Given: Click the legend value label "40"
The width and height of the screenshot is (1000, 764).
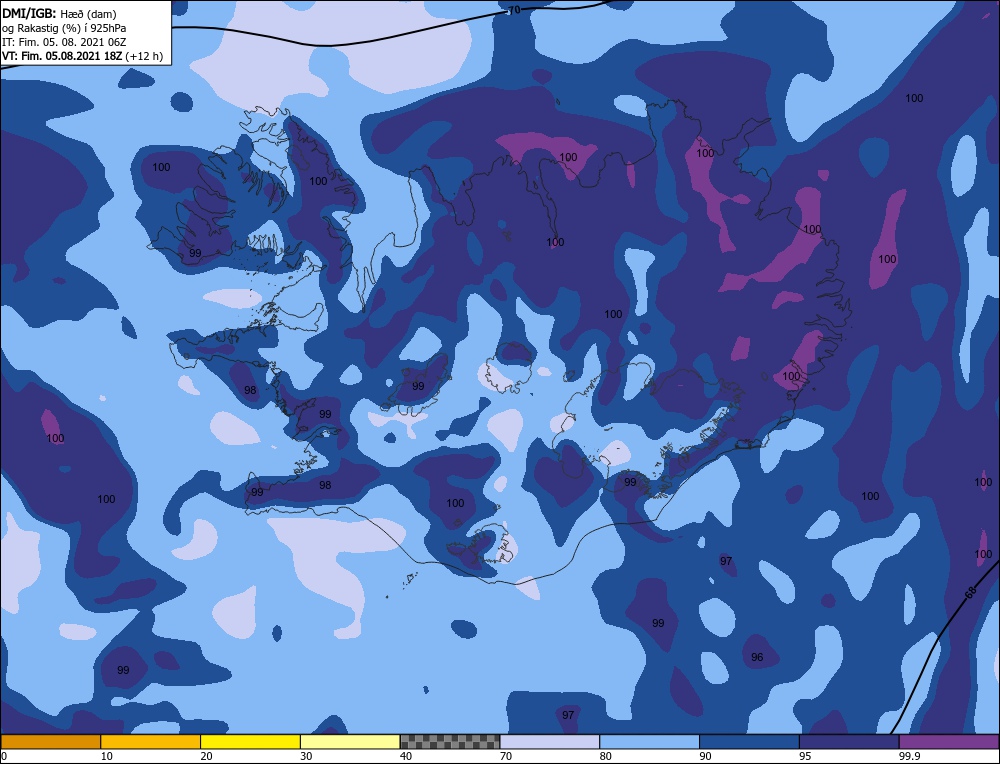Looking at the screenshot, I should 406,756.
